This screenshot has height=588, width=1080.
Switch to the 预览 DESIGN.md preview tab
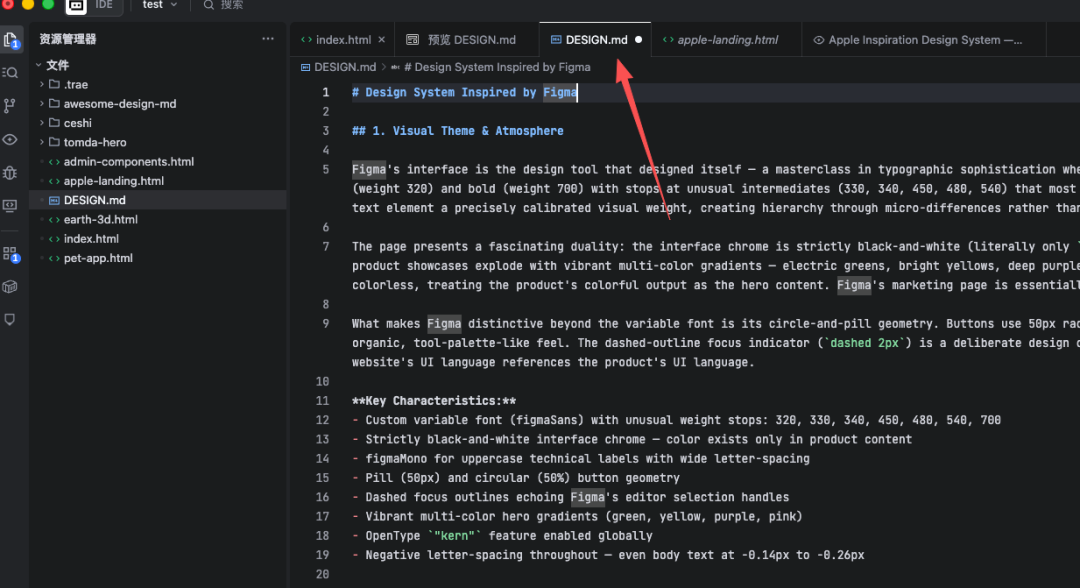pyautogui.click(x=471, y=40)
